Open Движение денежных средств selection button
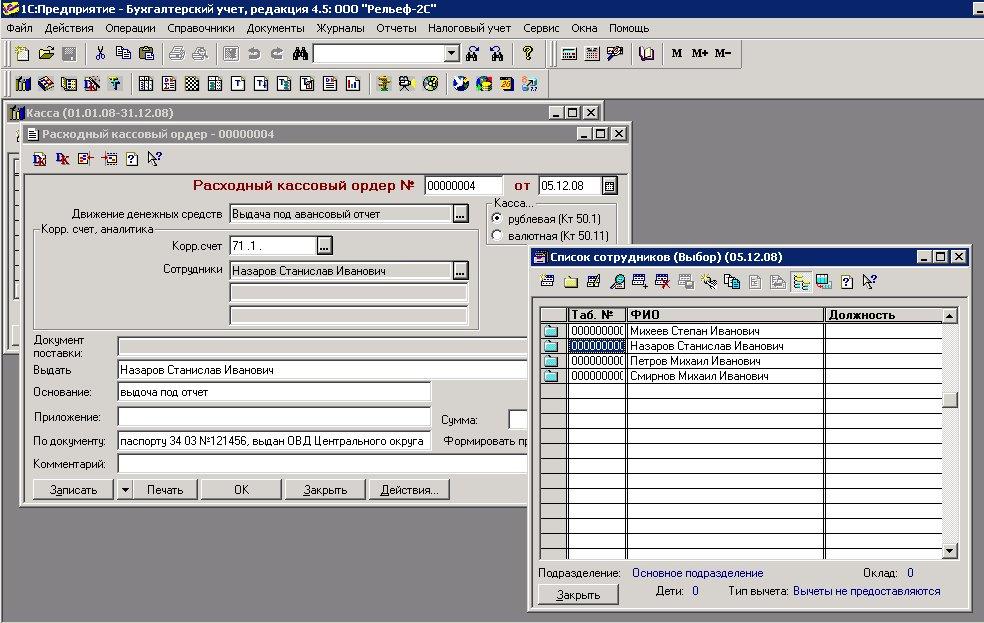 [460, 214]
